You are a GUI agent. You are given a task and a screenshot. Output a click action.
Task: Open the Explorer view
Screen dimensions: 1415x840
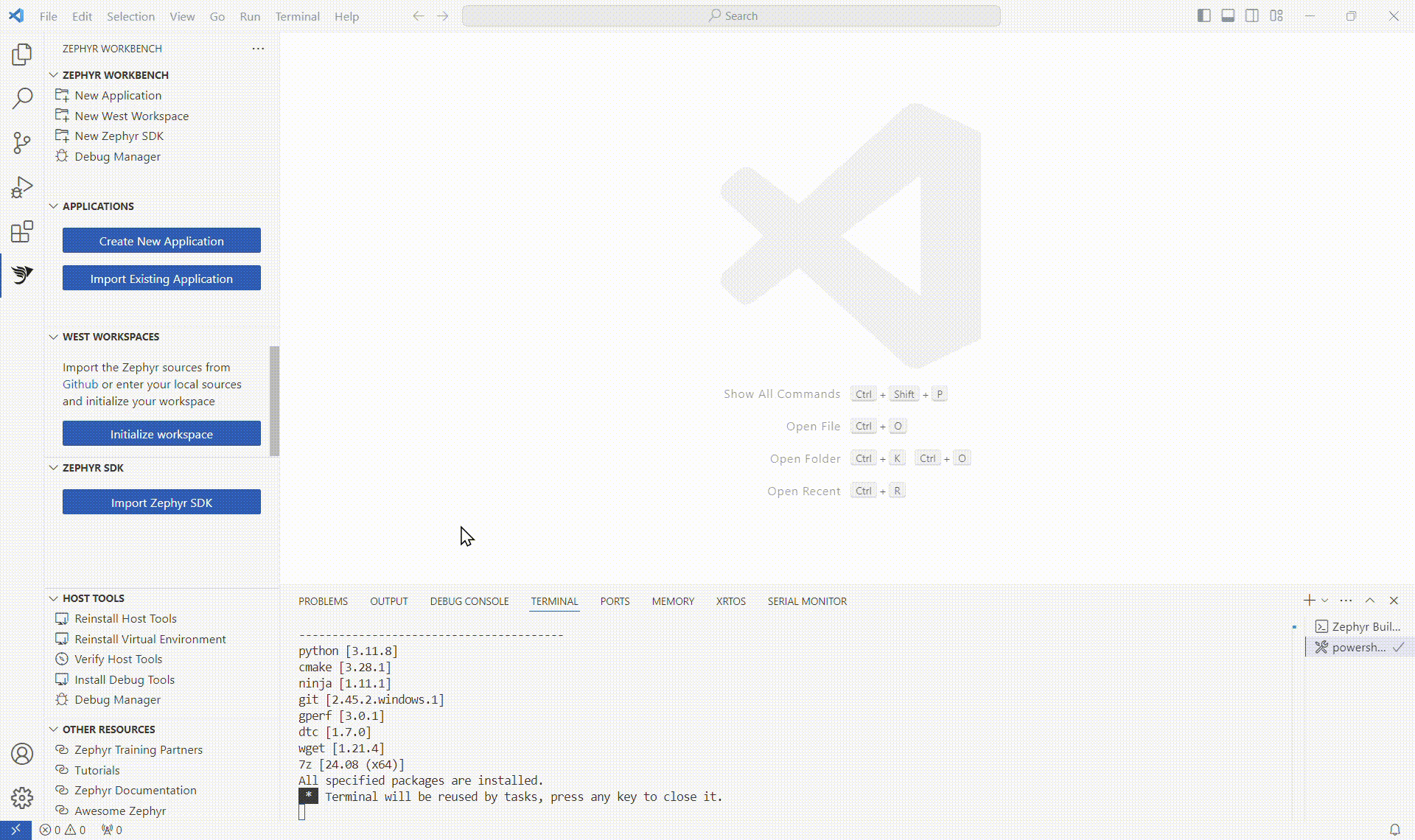click(22, 54)
